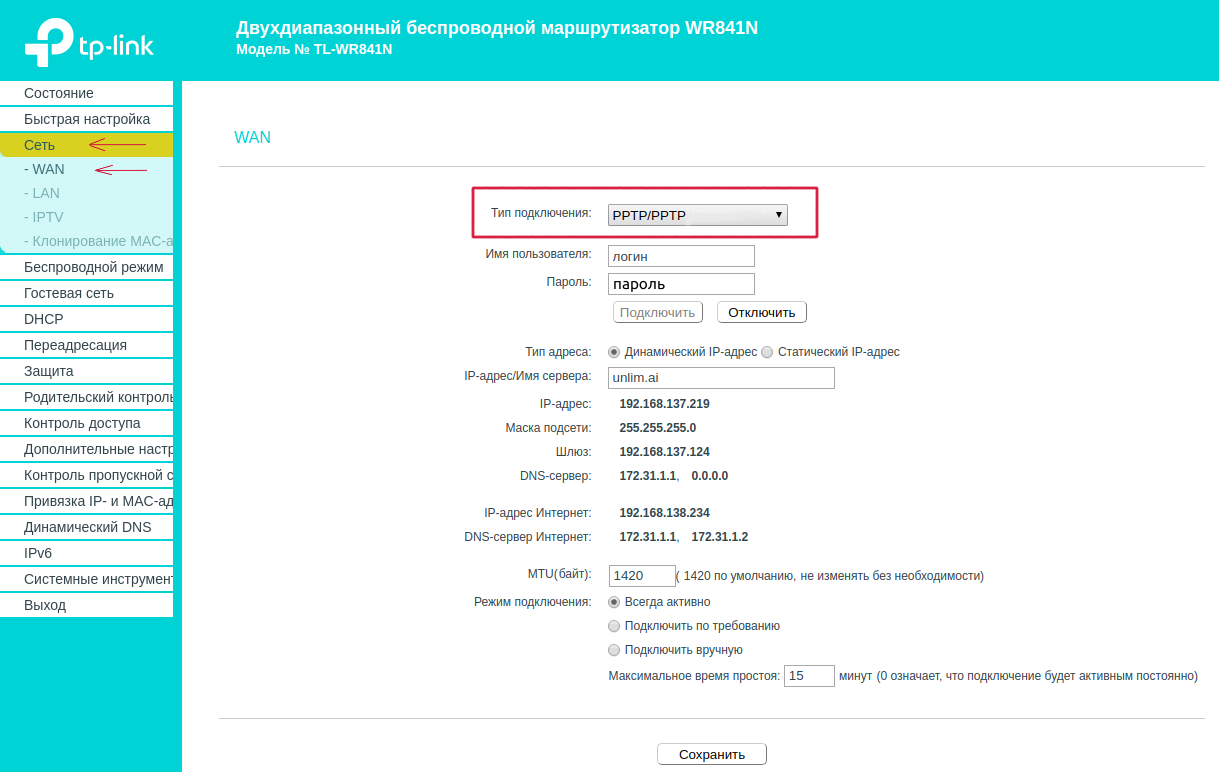This screenshot has width=1219, height=772.
Task: Click the MTU bytes input field
Action: pyautogui.click(x=642, y=576)
